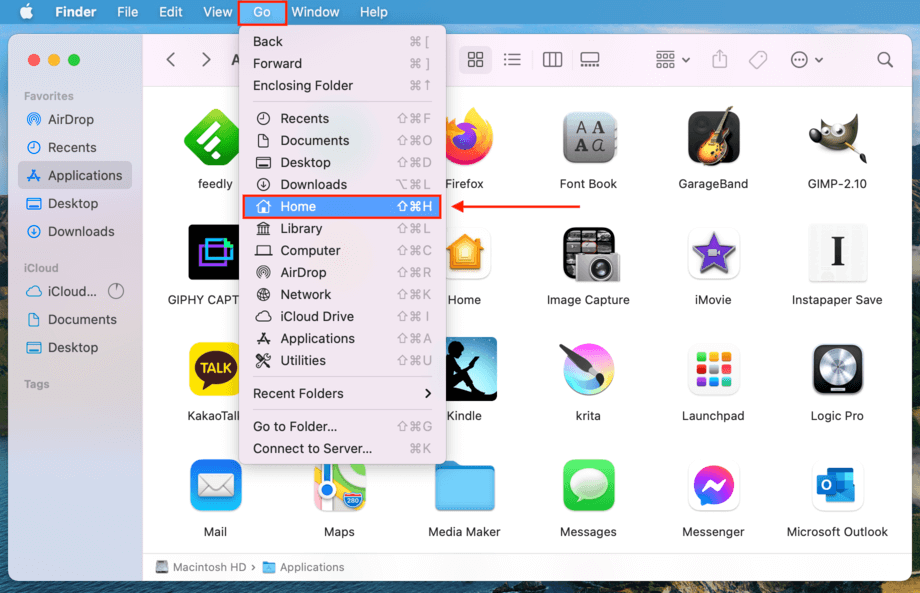
Task: Select Applications in the Finder sidebar
Action: (x=75, y=175)
